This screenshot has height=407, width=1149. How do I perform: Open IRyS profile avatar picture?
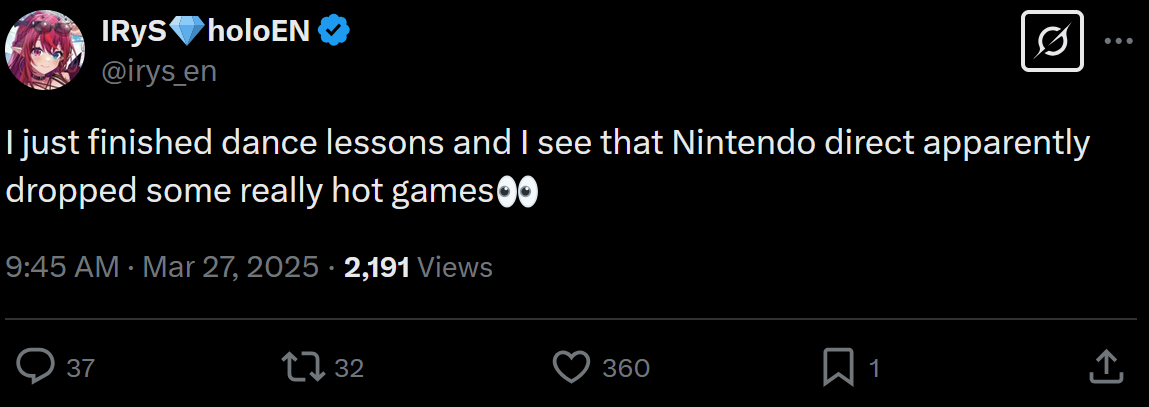pyautogui.click(x=45, y=50)
